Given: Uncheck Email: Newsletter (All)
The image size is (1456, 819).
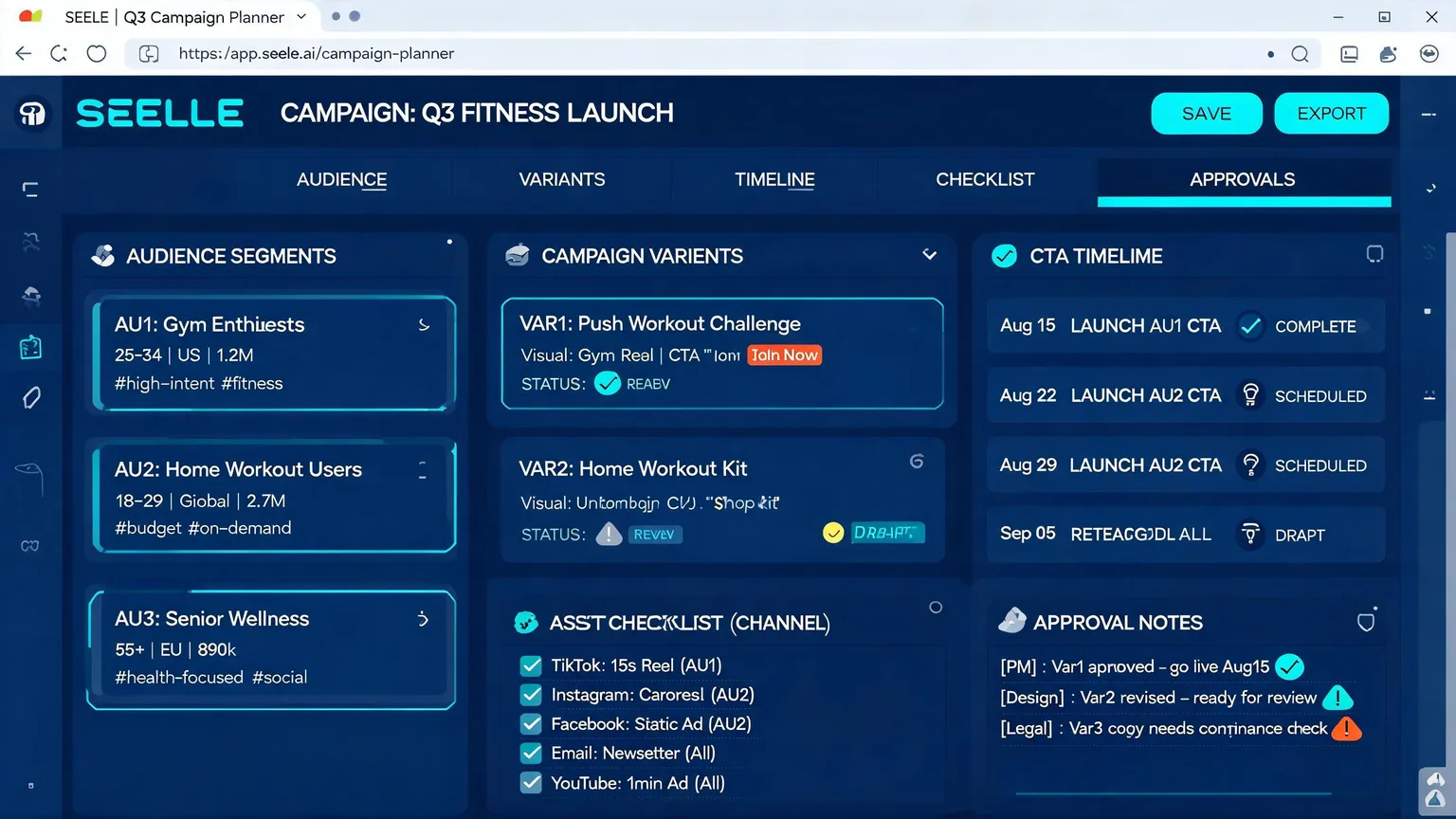Looking at the screenshot, I should click(532, 754).
